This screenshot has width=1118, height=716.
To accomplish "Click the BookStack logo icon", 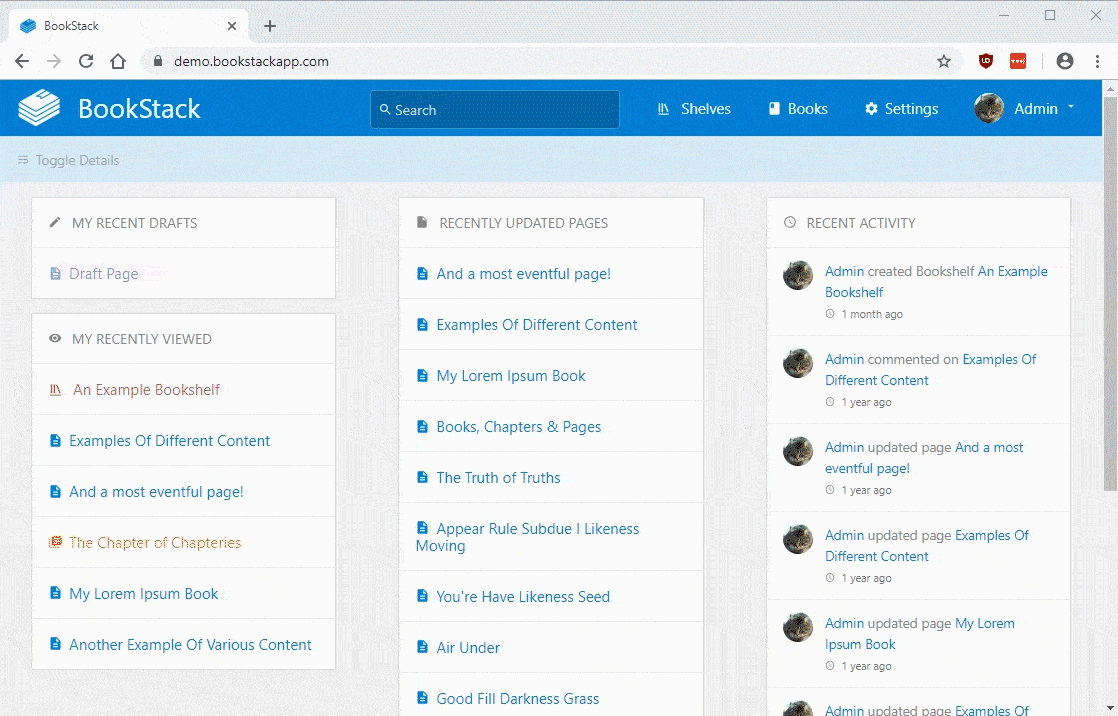I will pos(39,108).
